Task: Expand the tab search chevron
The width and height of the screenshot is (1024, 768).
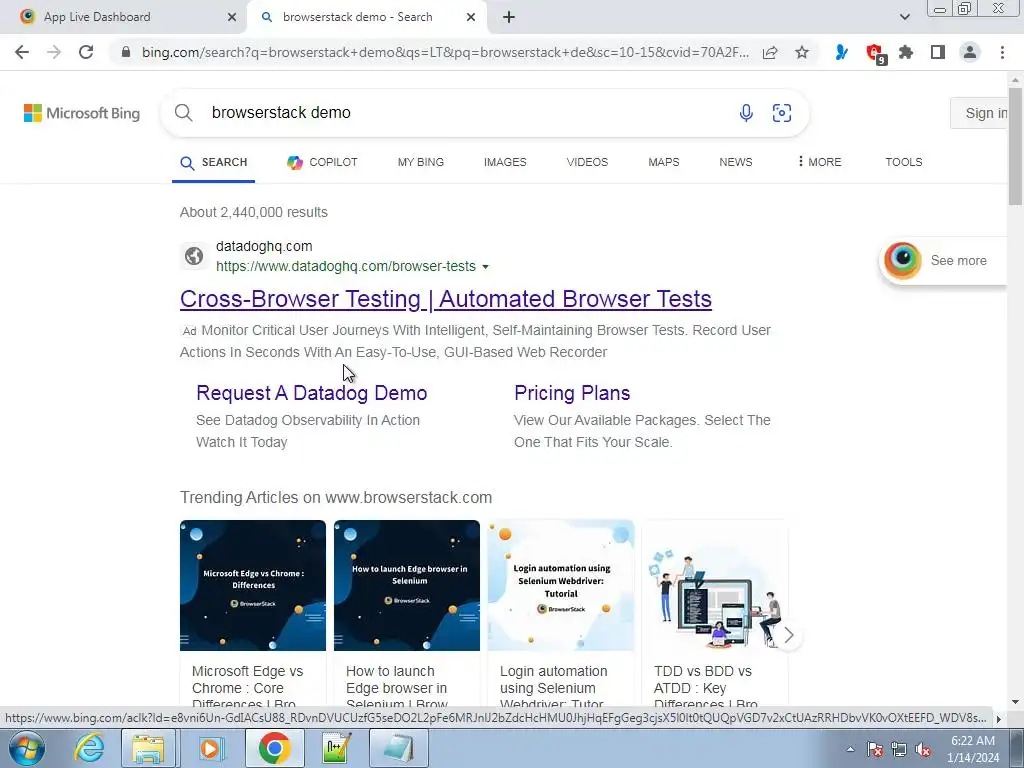Action: click(904, 17)
